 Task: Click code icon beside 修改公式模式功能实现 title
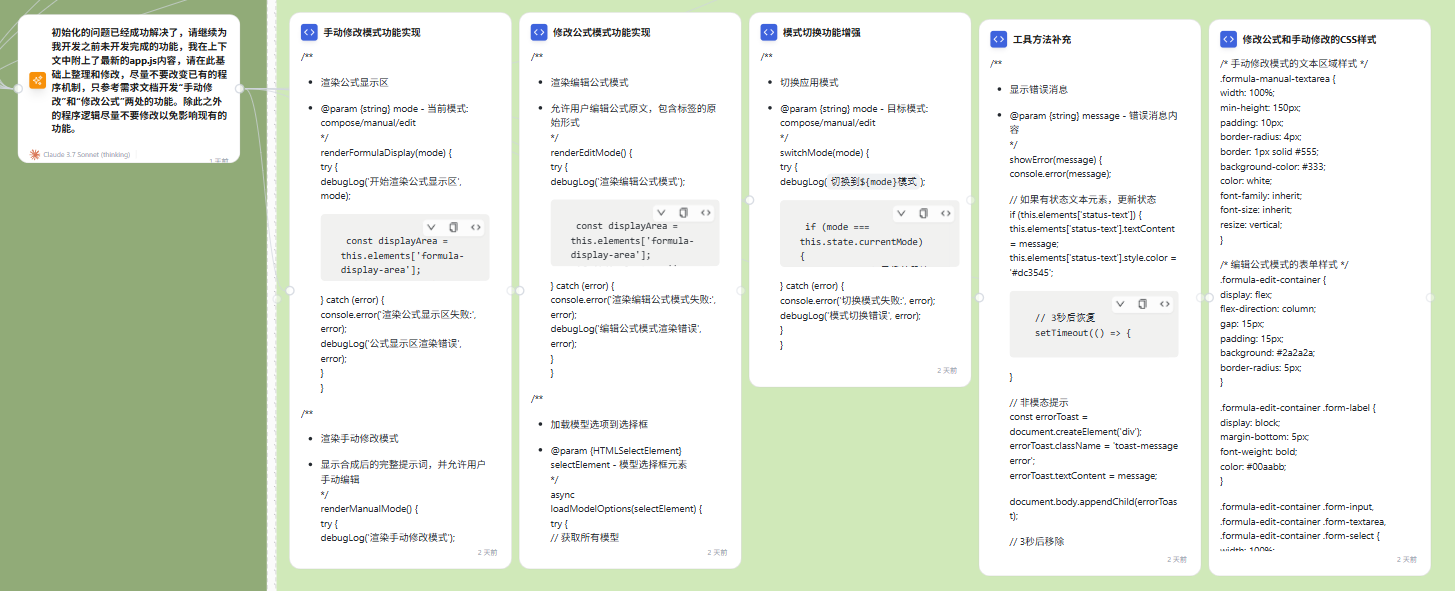tap(538, 32)
